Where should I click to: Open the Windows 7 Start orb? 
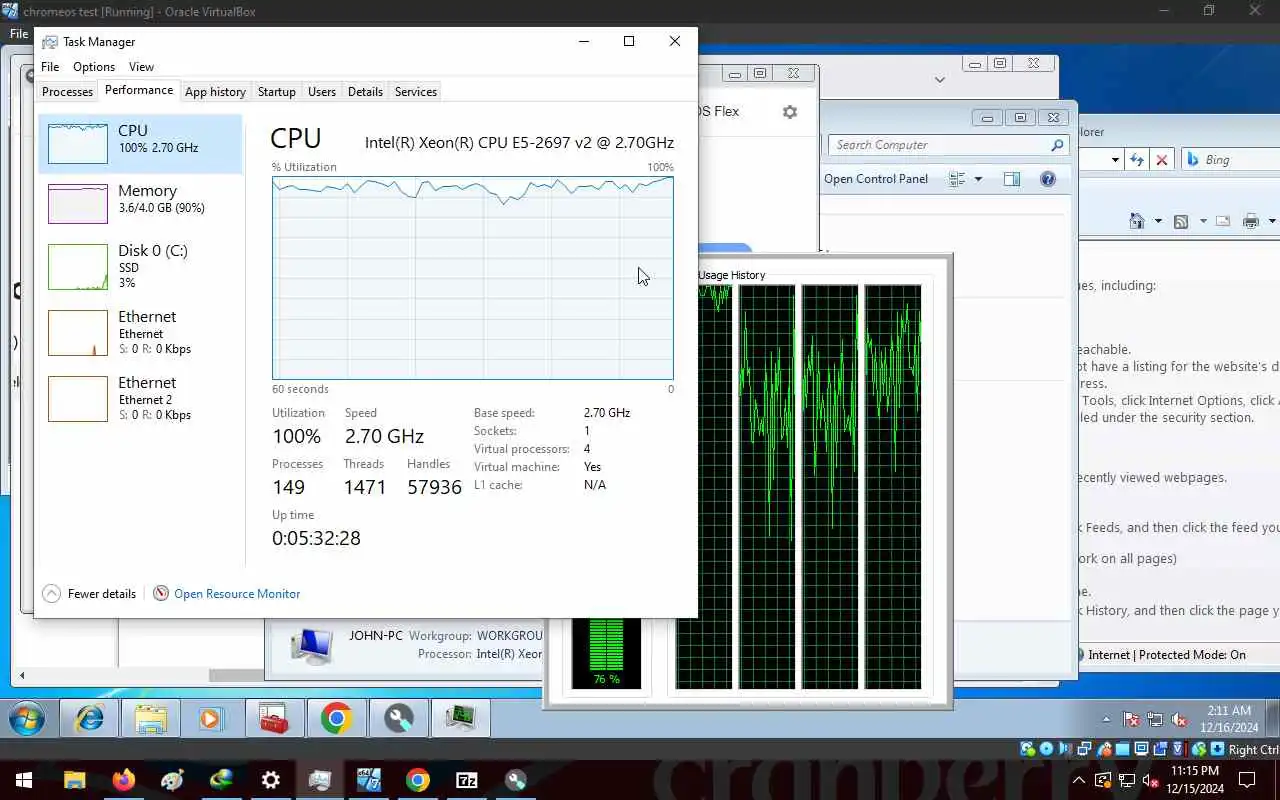pyautogui.click(x=27, y=718)
